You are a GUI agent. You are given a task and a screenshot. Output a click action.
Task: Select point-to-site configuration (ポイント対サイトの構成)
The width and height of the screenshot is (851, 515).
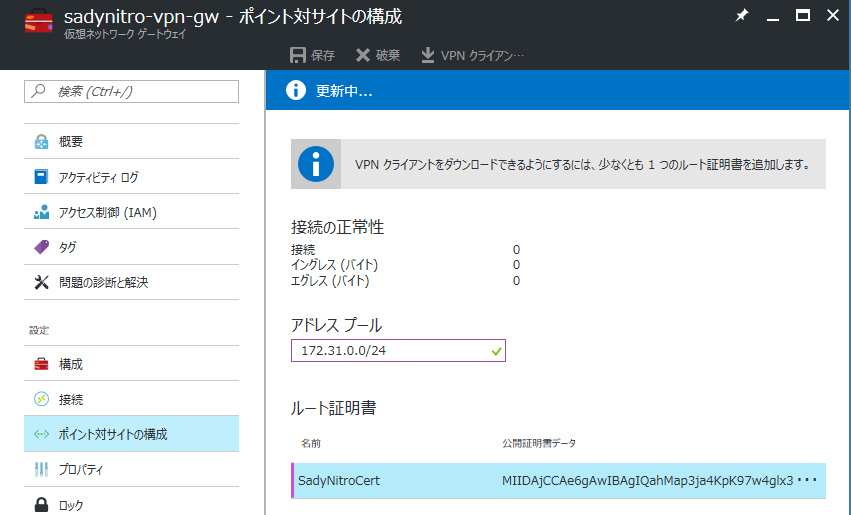[x=131, y=434]
